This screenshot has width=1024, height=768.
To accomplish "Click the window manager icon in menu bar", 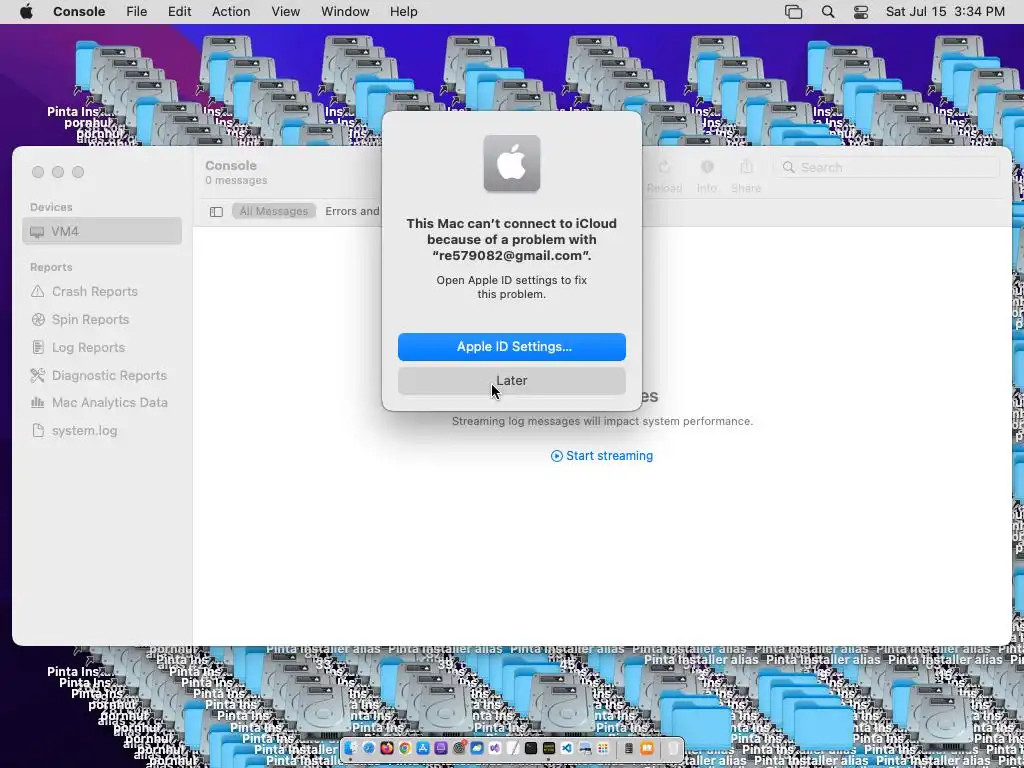I will tap(793, 12).
